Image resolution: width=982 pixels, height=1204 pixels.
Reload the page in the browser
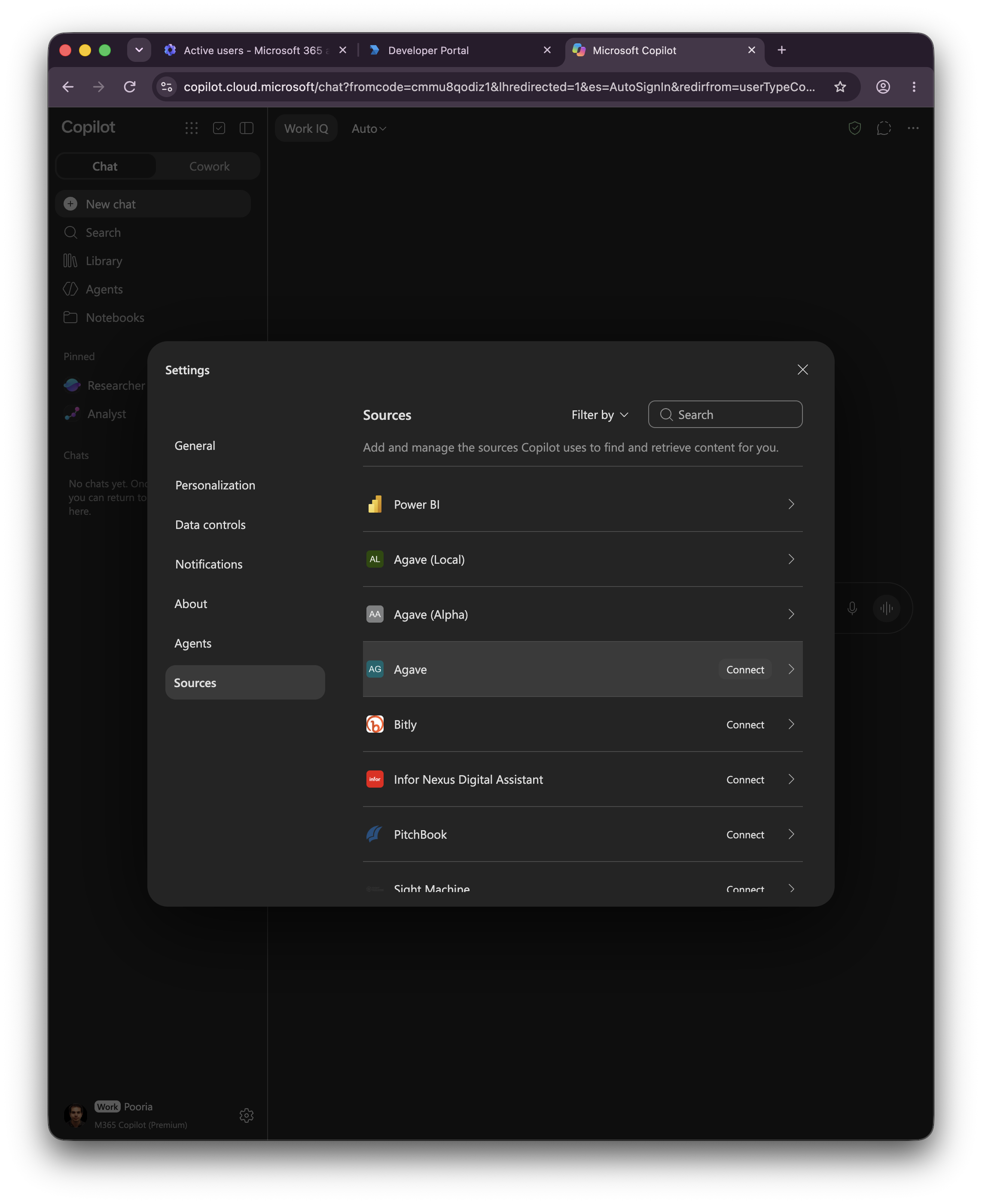click(130, 86)
